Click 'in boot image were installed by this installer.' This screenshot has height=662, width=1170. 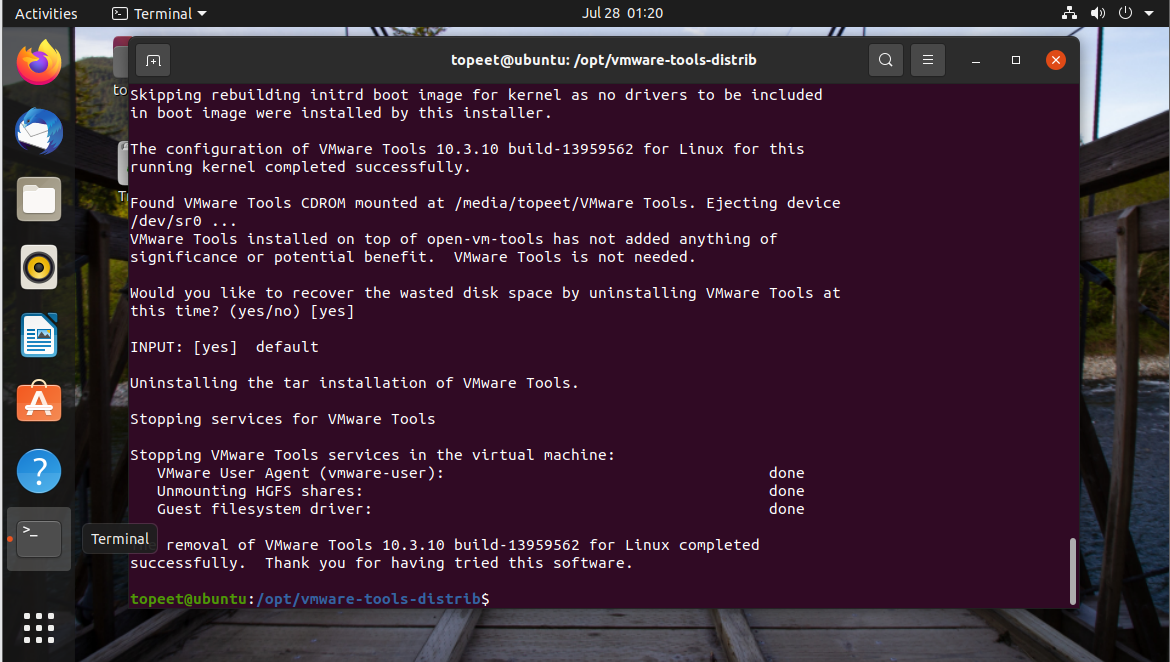pyautogui.click(x=341, y=113)
